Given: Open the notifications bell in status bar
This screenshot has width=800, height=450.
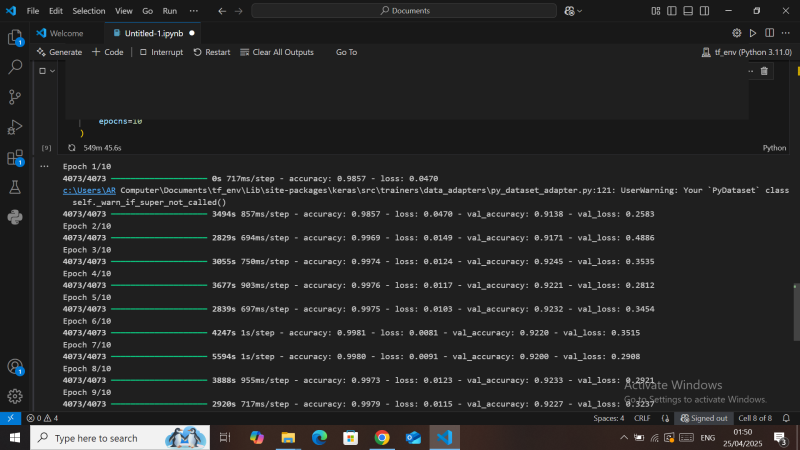Looking at the screenshot, I should pos(786,418).
